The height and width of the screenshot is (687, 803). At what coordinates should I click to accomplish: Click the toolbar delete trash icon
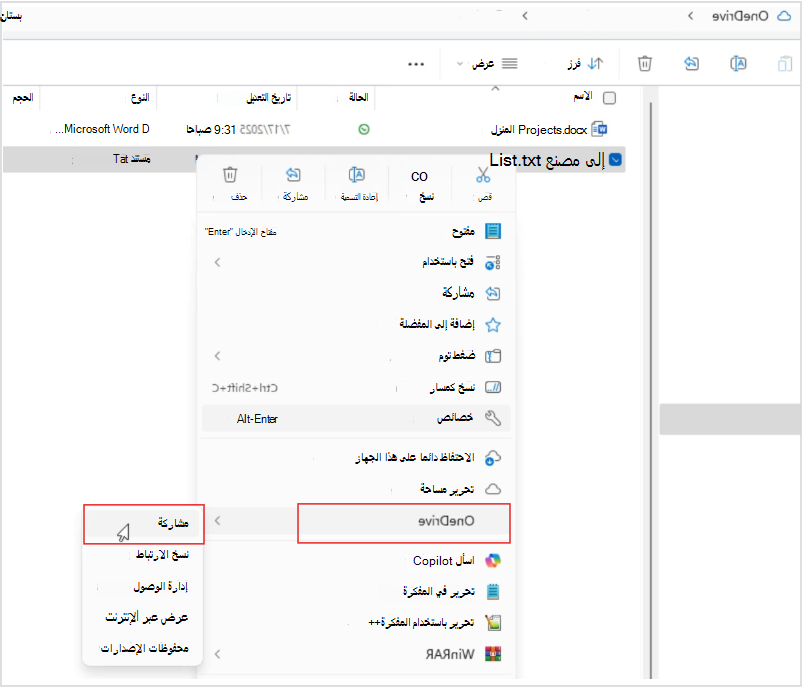point(645,64)
